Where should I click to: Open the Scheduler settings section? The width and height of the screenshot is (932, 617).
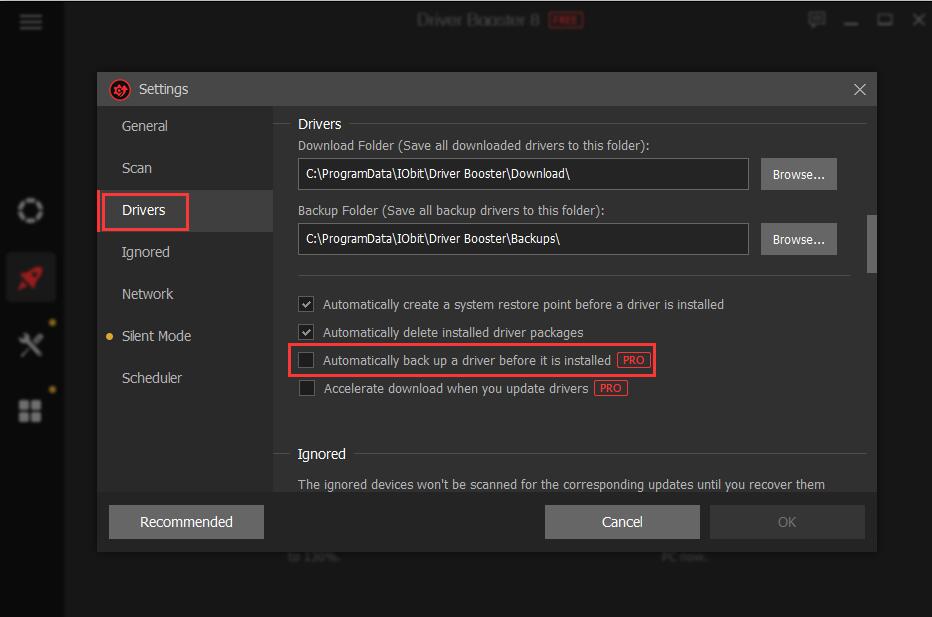(152, 378)
